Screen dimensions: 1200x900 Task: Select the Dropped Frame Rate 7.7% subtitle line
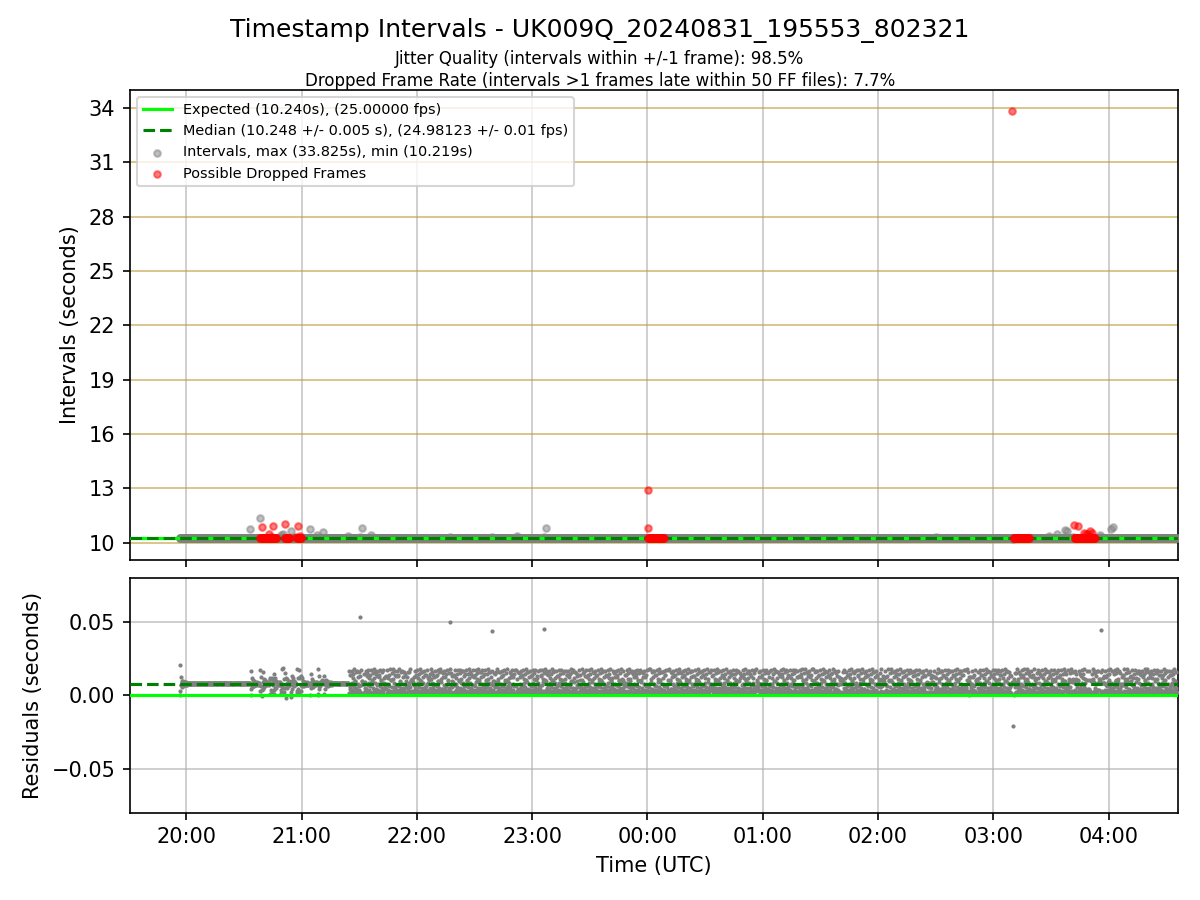(599, 79)
